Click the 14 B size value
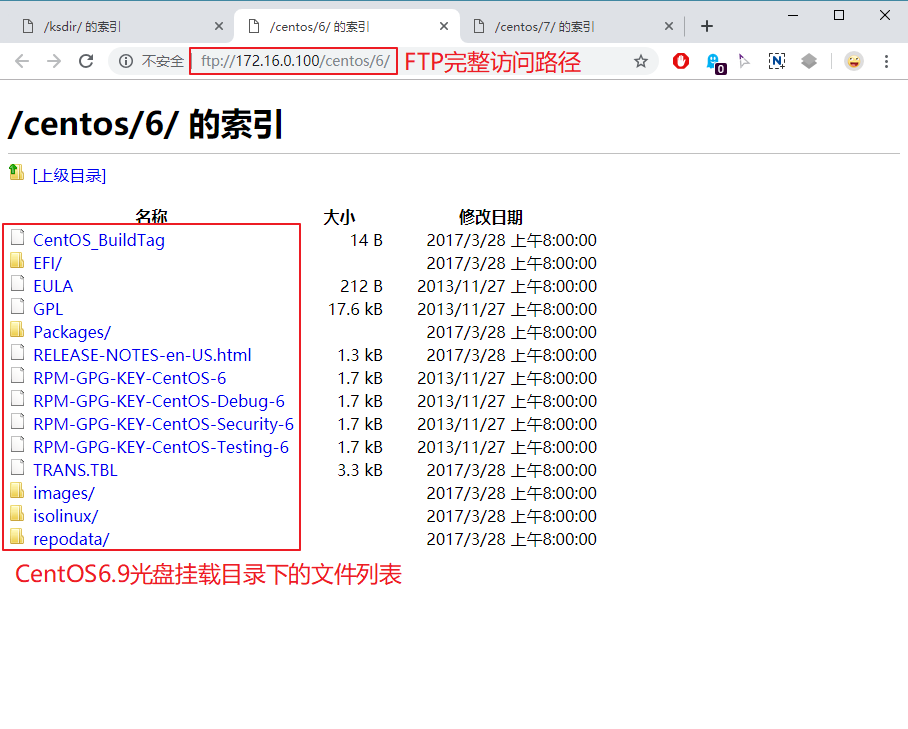This screenshot has height=729, width=908. coord(367,240)
